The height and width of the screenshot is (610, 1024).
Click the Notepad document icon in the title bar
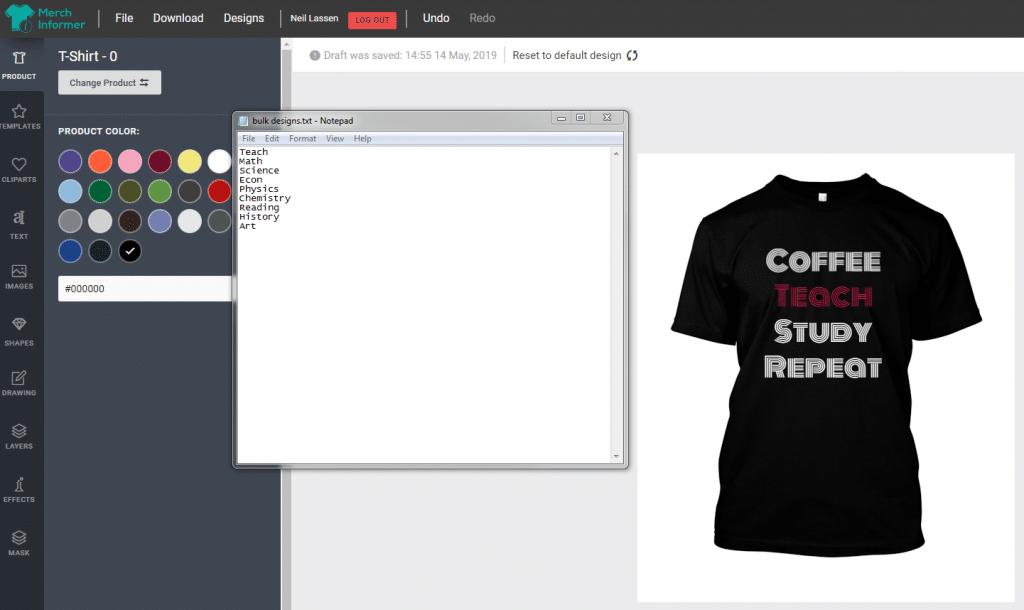[x=244, y=121]
